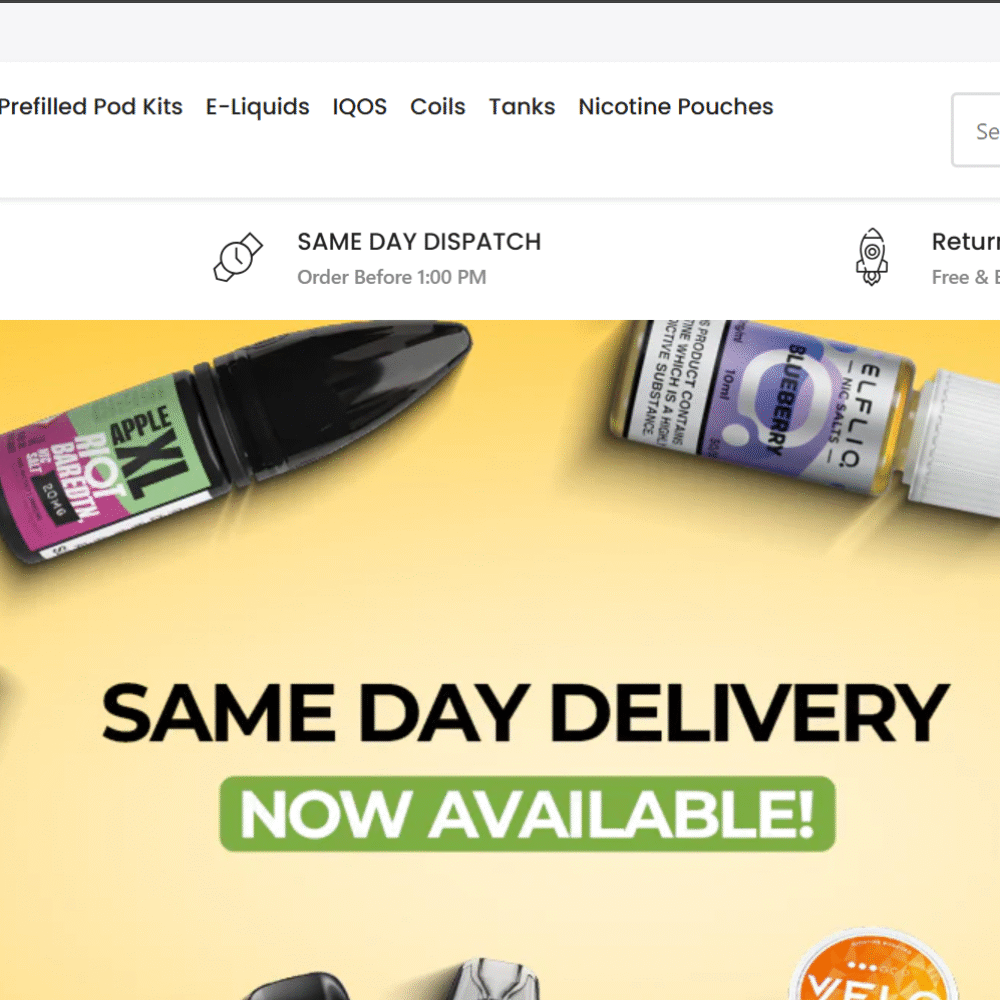
Task: Click the rocket returns icon
Action: click(872, 256)
